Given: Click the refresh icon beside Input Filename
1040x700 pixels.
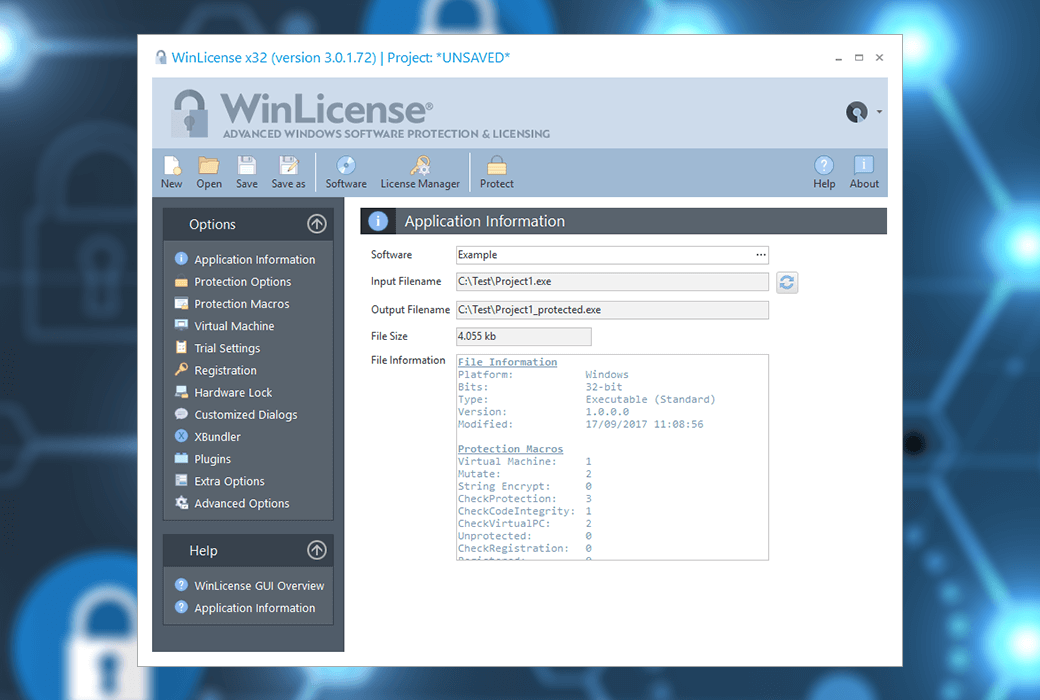Looking at the screenshot, I should tap(786, 282).
